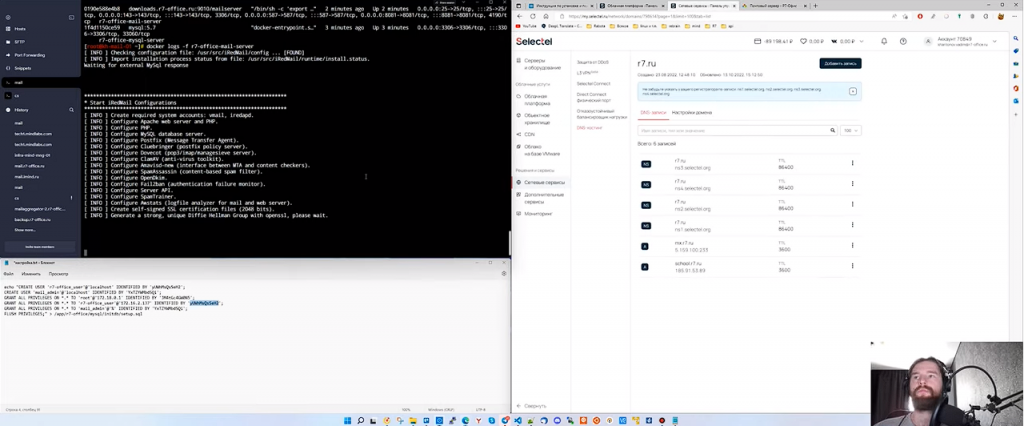Open mail.imind.ru from History list
1024x426 pixels.
pos(27,176)
